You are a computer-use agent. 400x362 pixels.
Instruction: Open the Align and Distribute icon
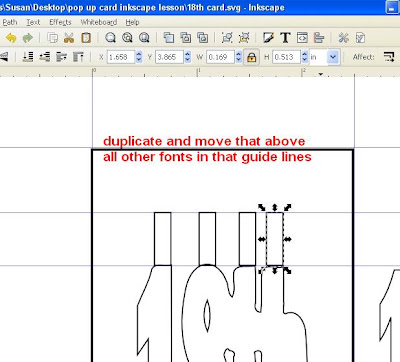point(319,38)
